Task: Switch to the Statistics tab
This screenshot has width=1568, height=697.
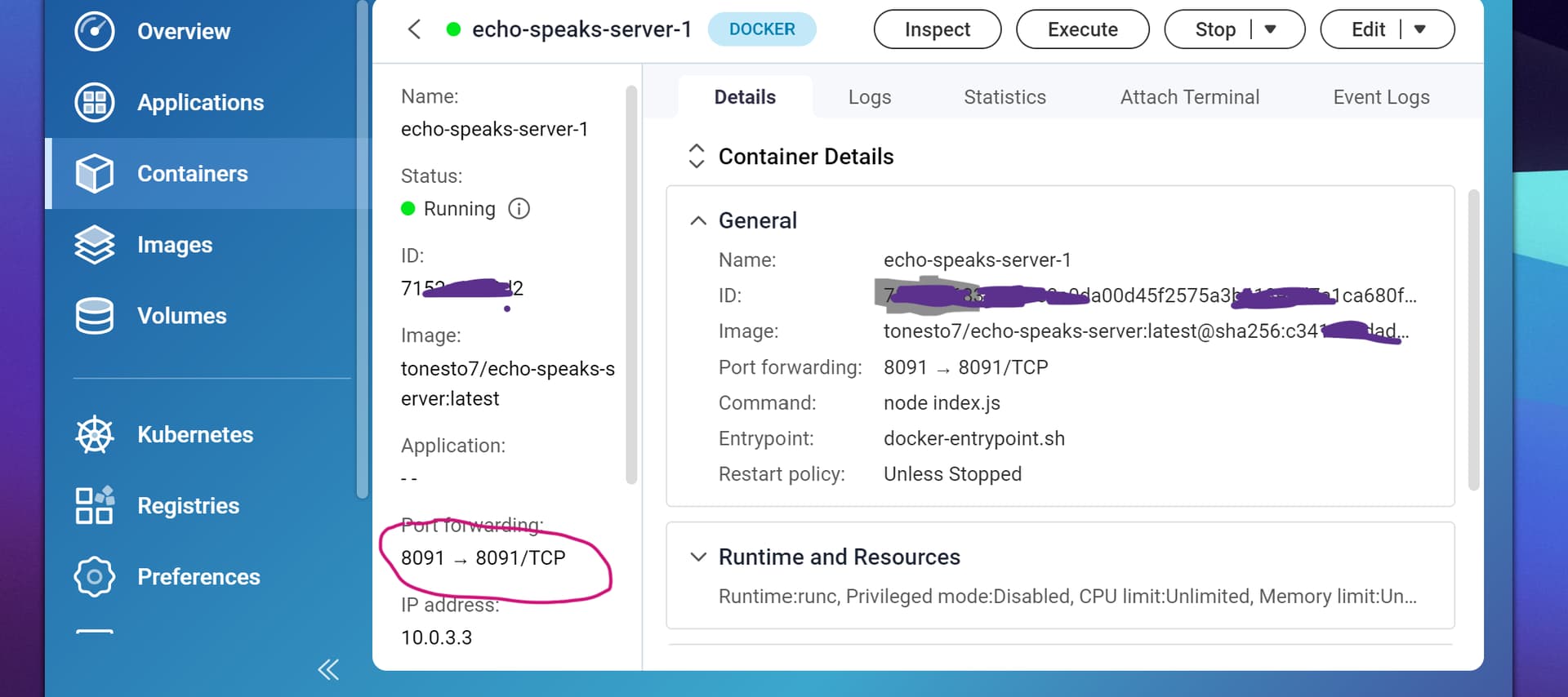Action: tap(1004, 97)
